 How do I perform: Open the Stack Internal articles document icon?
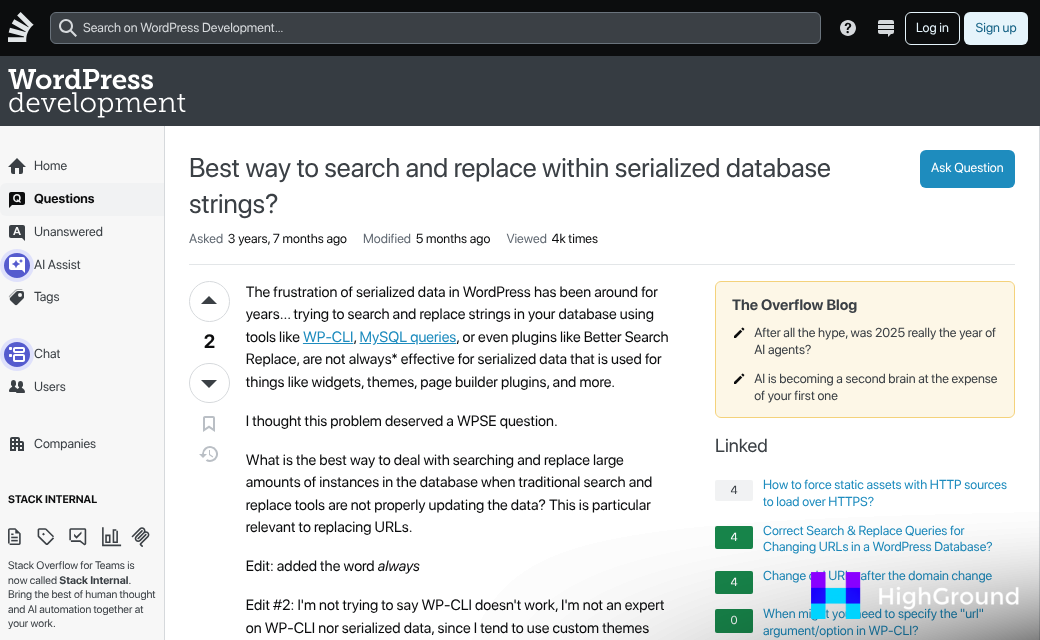point(14,536)
